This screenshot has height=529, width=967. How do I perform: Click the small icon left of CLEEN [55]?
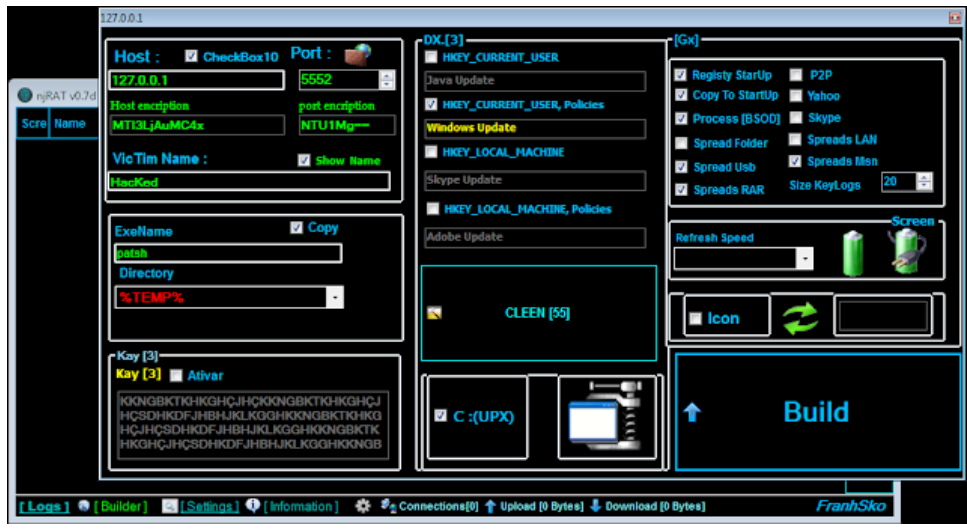(x=434, y=313)
